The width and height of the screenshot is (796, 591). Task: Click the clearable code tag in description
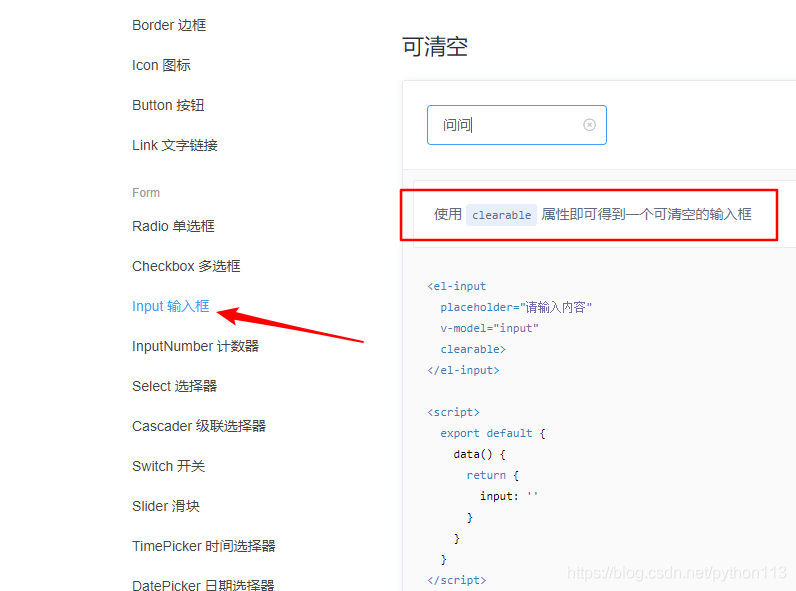pyautogui.click(x=502, y=215)
